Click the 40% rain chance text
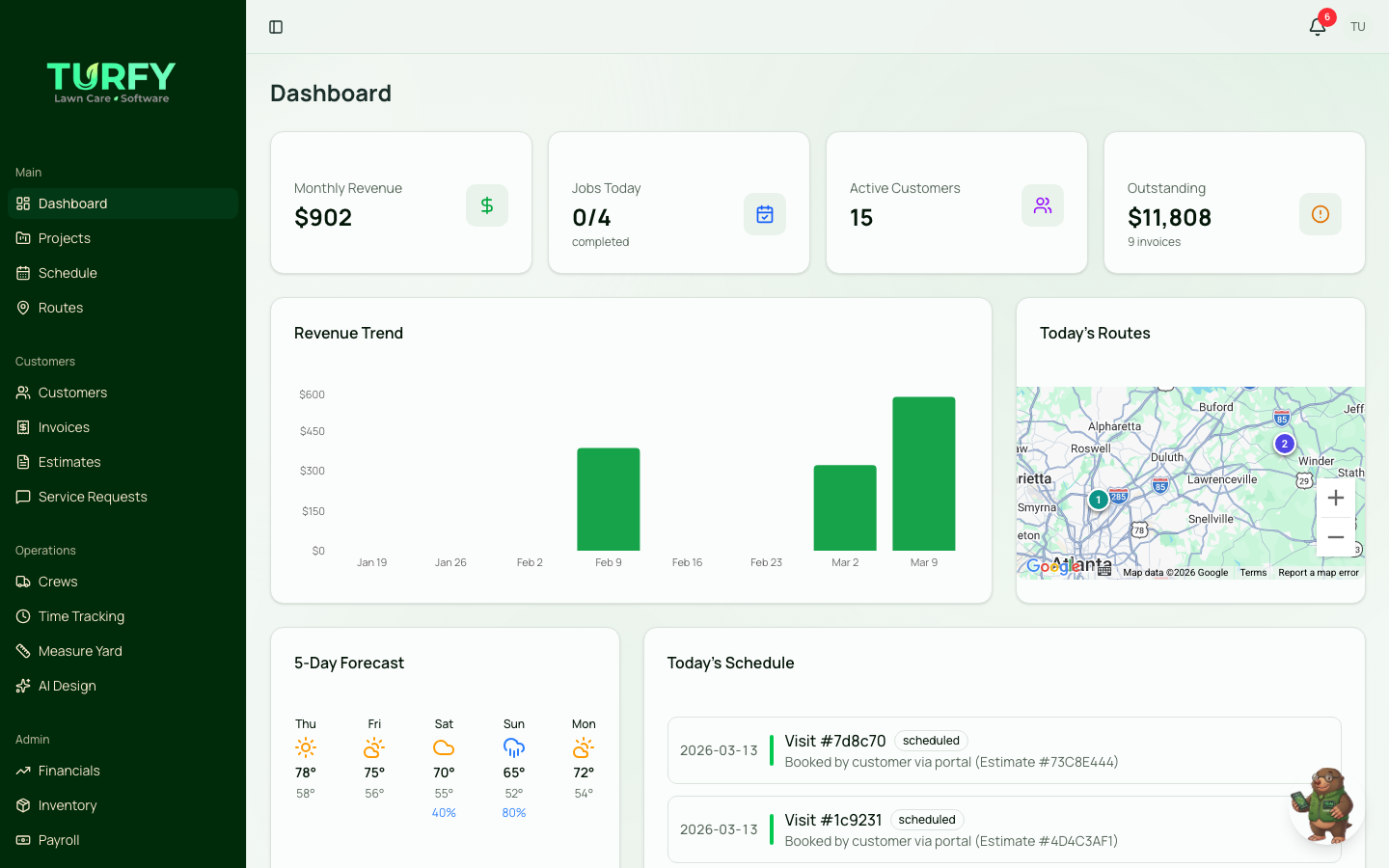This screenshot has height=868, width=1389. (444, 813)
